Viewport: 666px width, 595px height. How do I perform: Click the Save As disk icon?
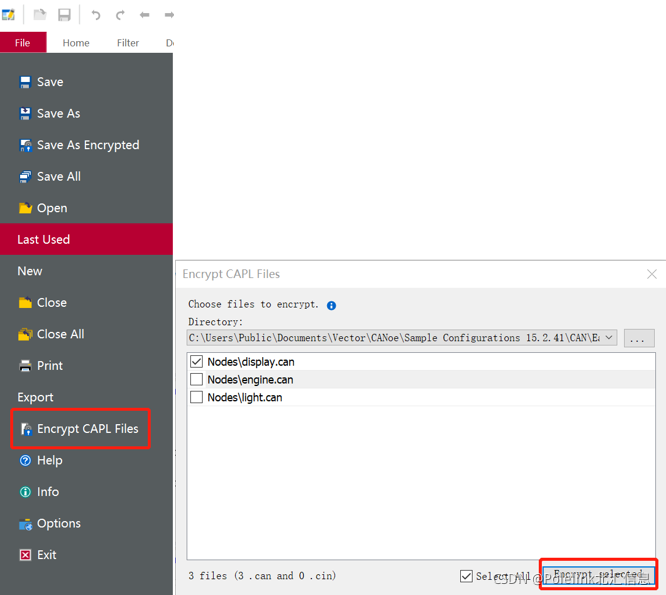[x=25, y=113]
